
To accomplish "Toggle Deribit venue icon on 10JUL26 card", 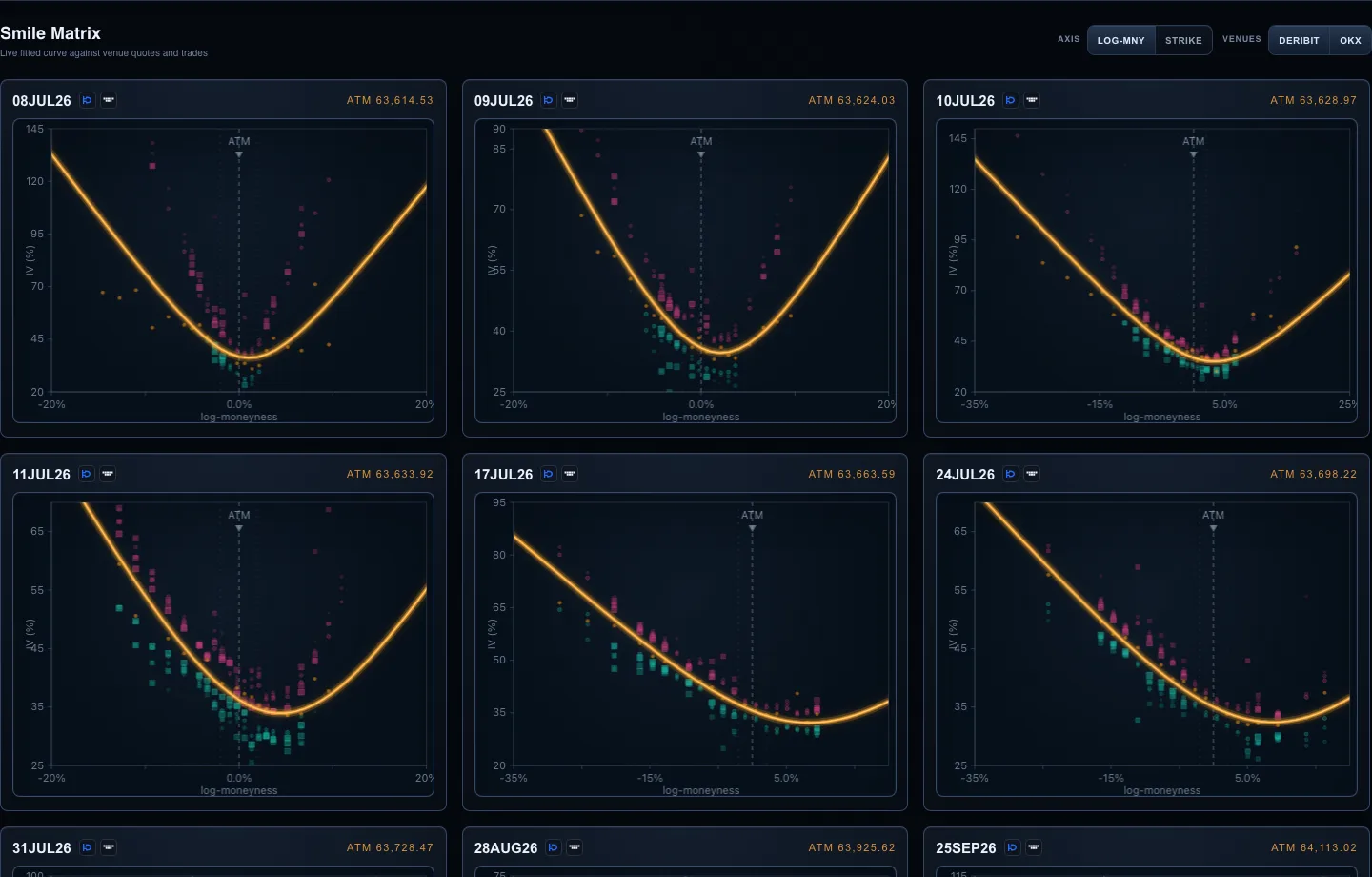I will 1011,100.
